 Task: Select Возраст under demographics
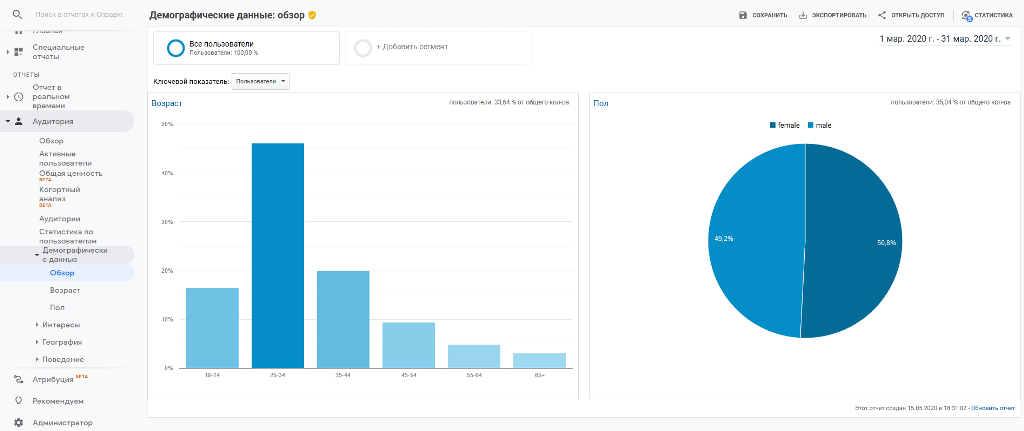(65, 290)
